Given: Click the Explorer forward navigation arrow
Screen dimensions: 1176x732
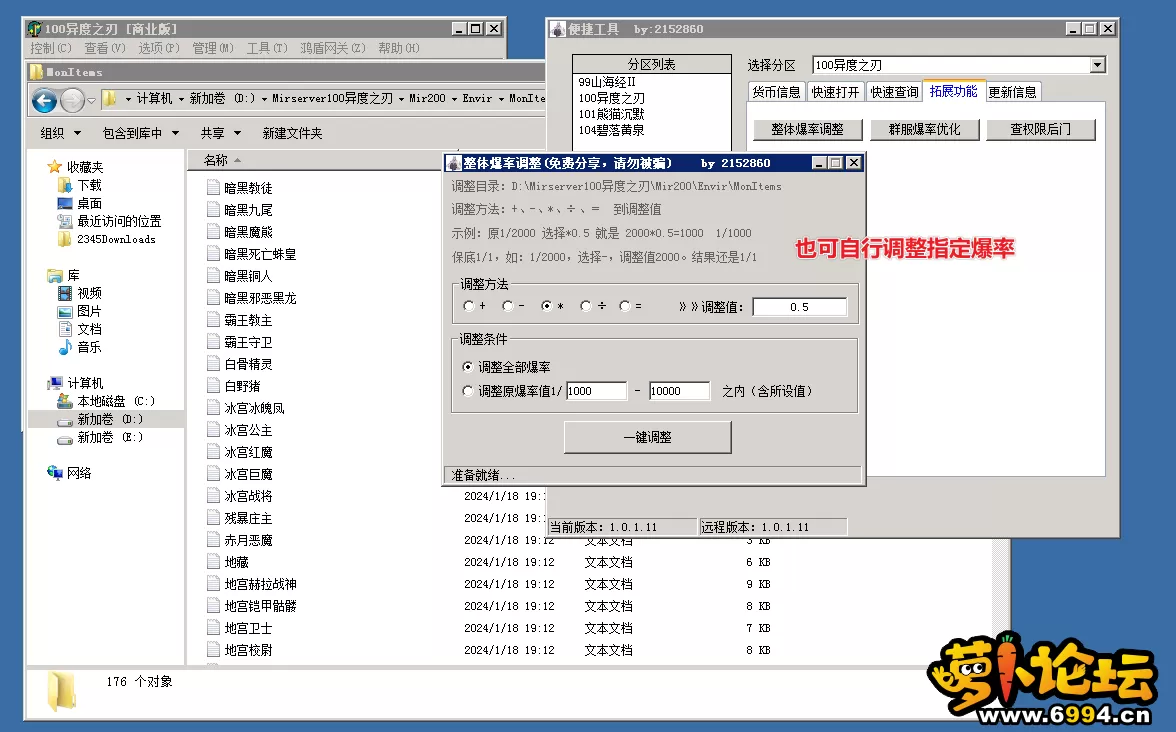Looking at the screenshot, I should click(72, 100).
